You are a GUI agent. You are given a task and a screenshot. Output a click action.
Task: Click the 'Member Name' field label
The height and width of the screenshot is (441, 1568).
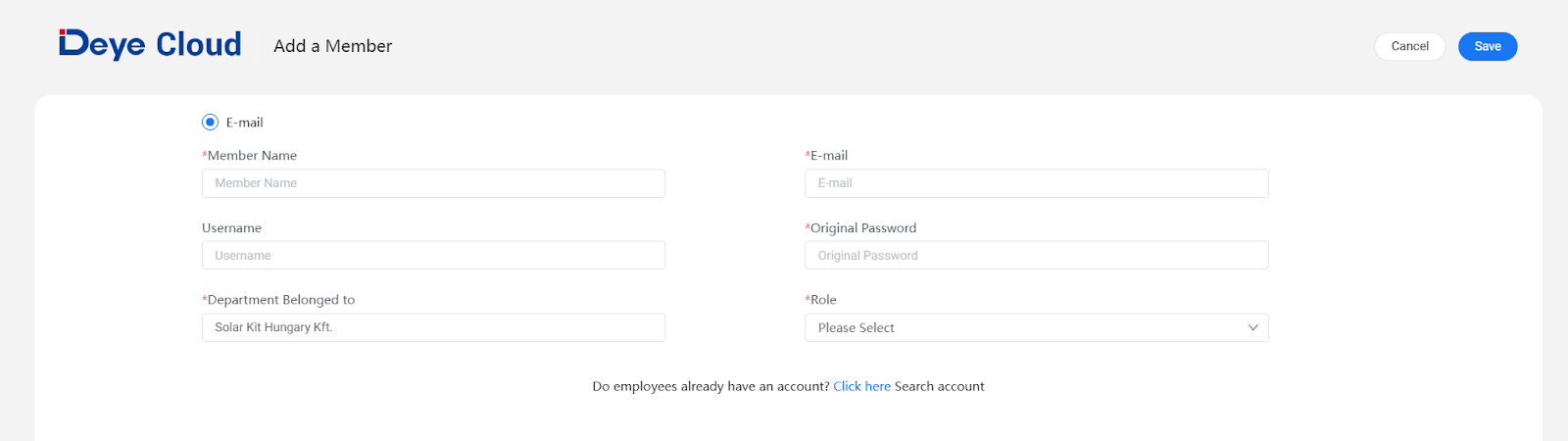tap(252, 156)
